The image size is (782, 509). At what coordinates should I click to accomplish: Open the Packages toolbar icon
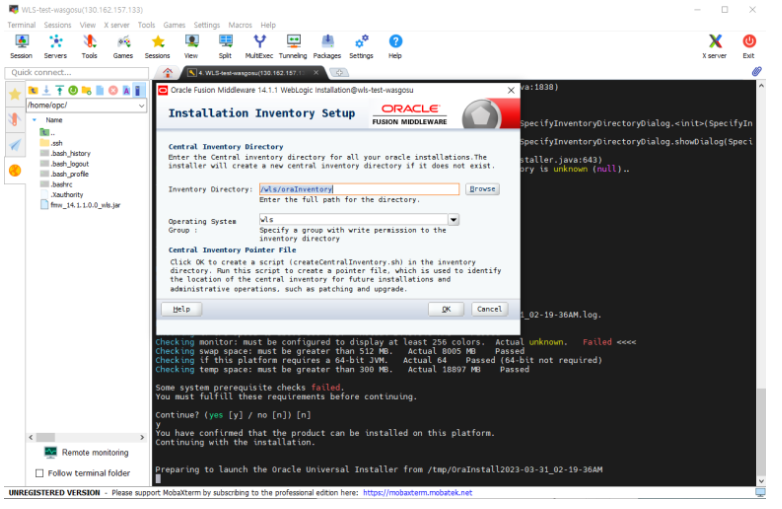click(327, 46)
